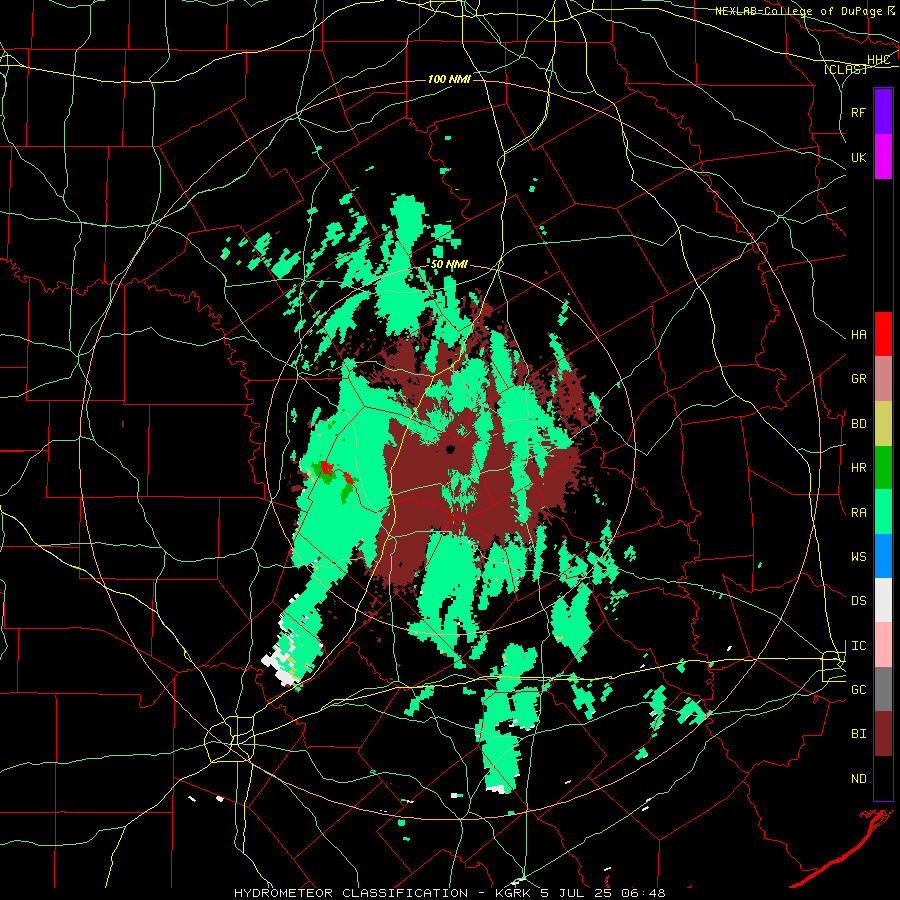Click the 06:48 timestamp in caption
Viewport: 900px width, 900px height.
[x=644, y=893]
